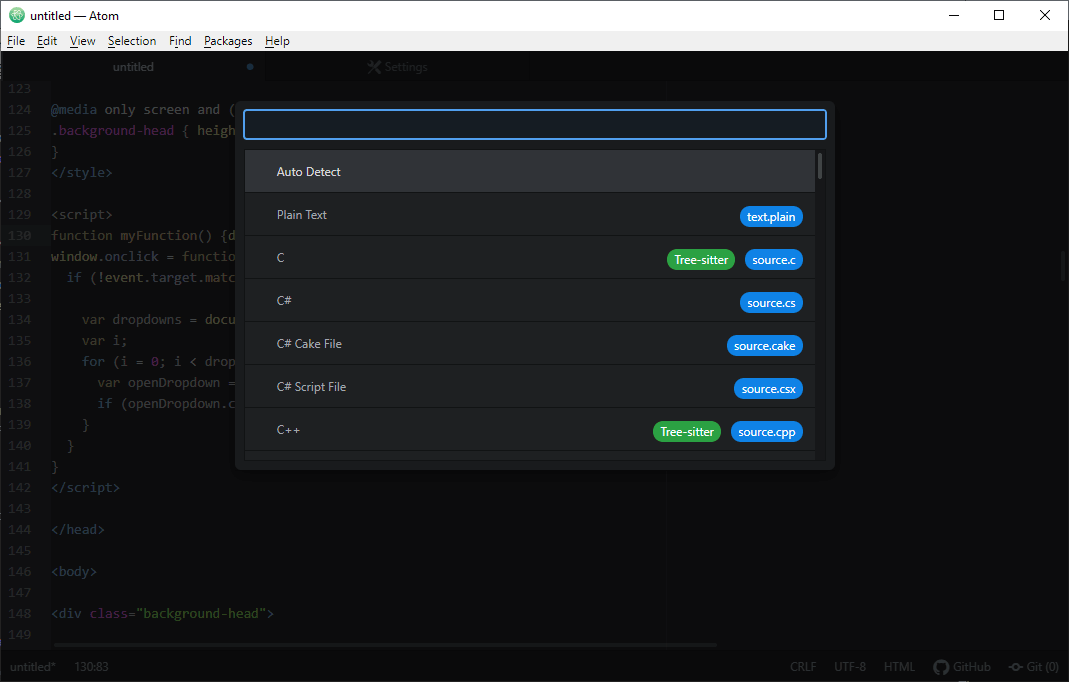
Task: Click the editor horizontal scrollbar
Action: [385, 644]
